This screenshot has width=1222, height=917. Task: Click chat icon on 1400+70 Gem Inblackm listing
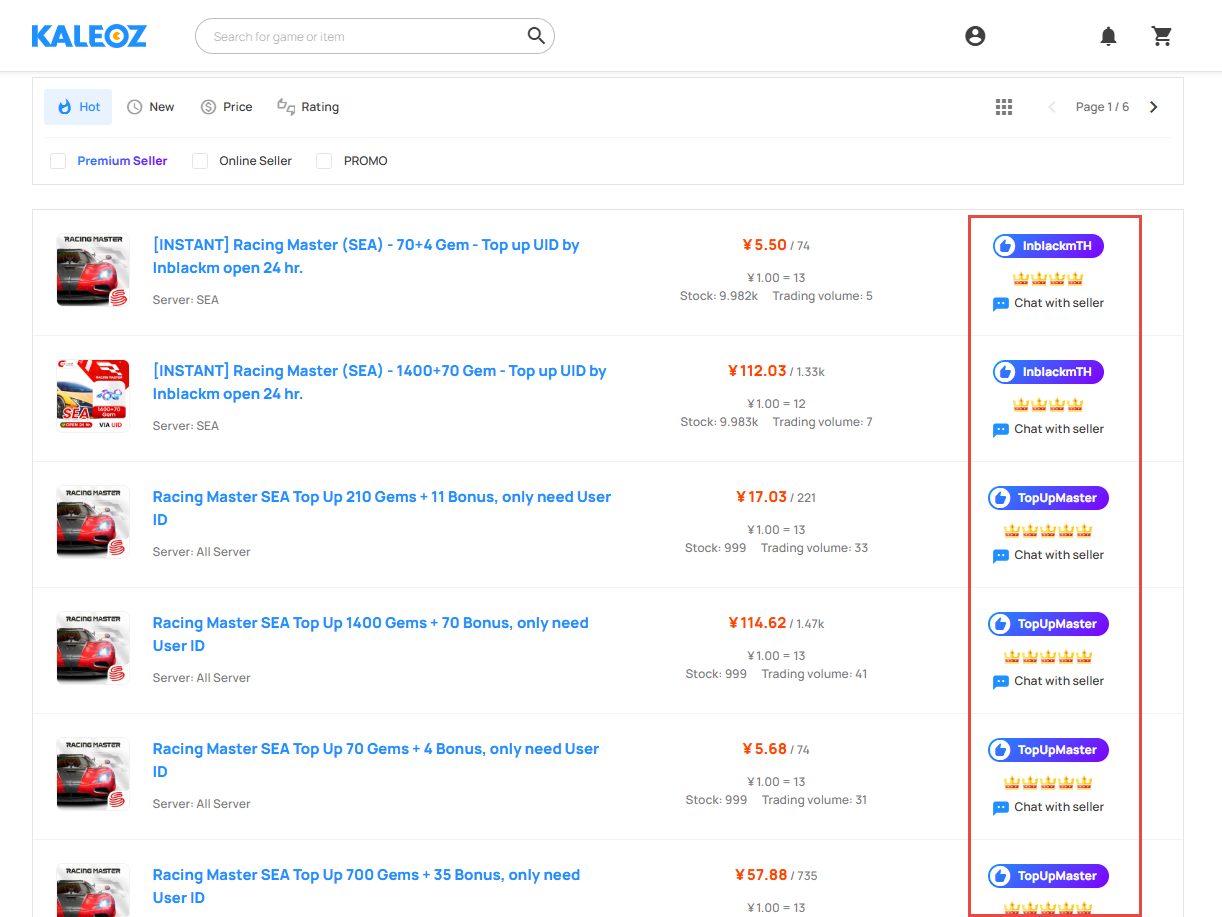[1000, 430]
